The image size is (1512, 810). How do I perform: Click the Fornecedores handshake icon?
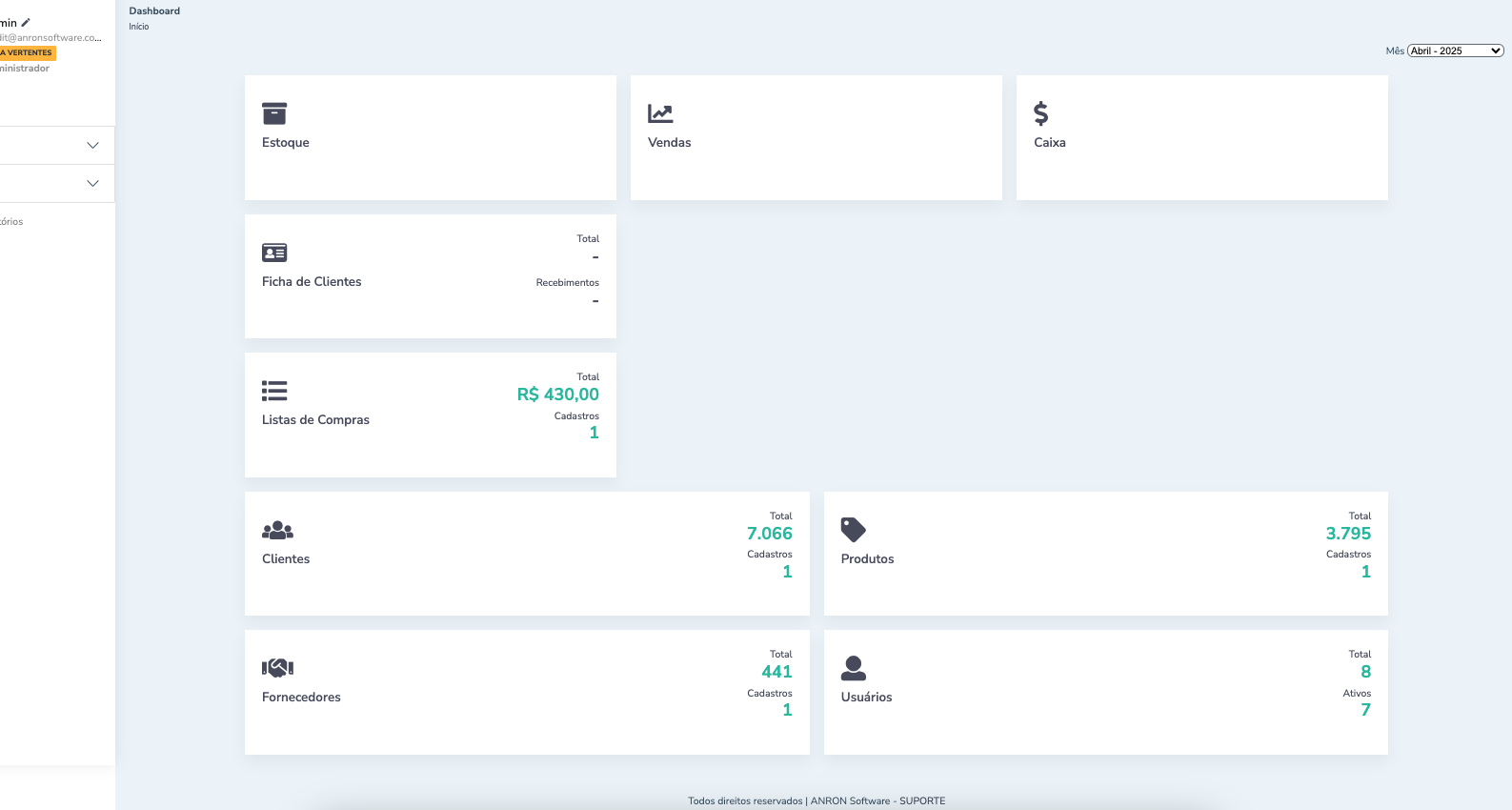[x=277, y=668]
